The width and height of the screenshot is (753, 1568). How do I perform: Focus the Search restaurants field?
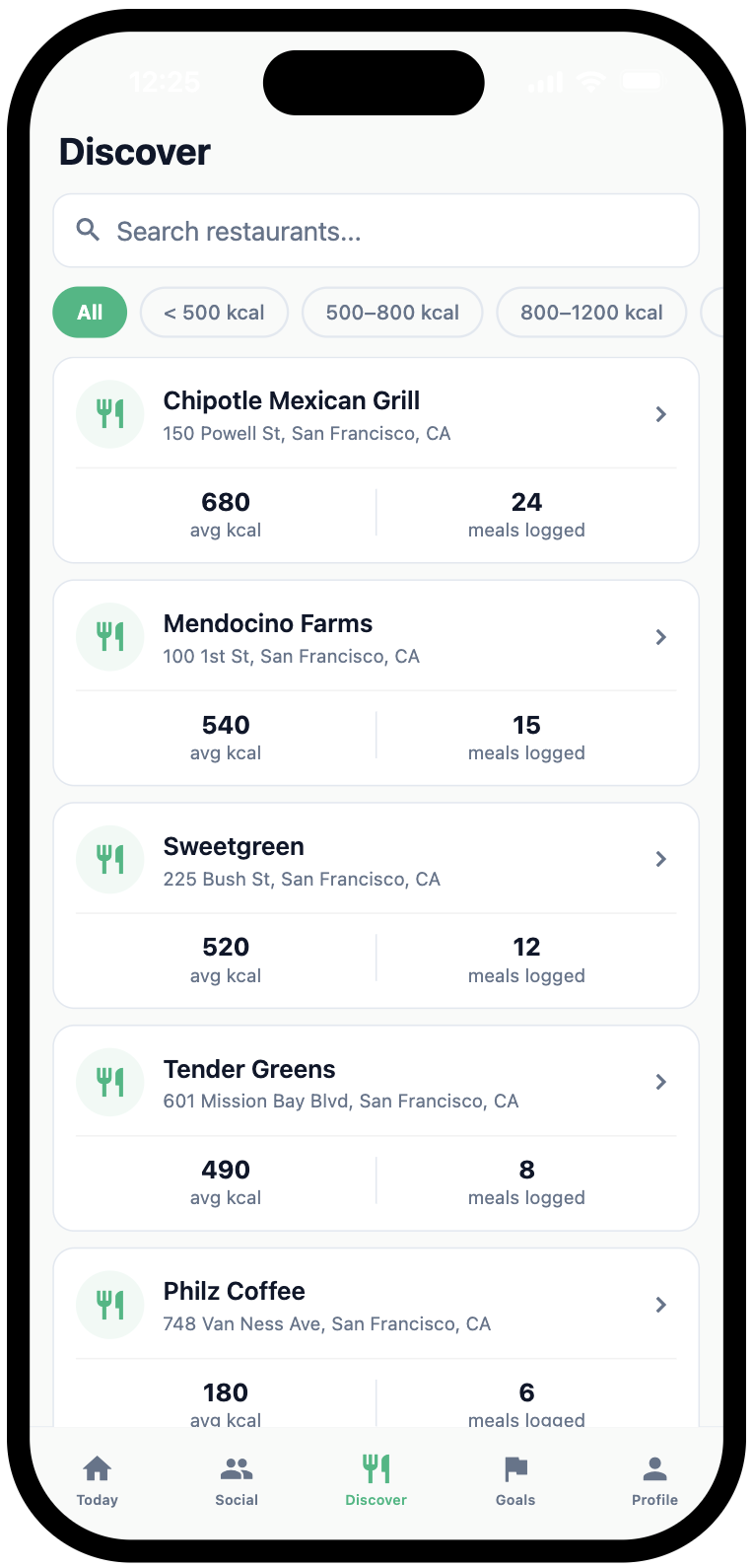pyautogui.click(x=394, y=231)
